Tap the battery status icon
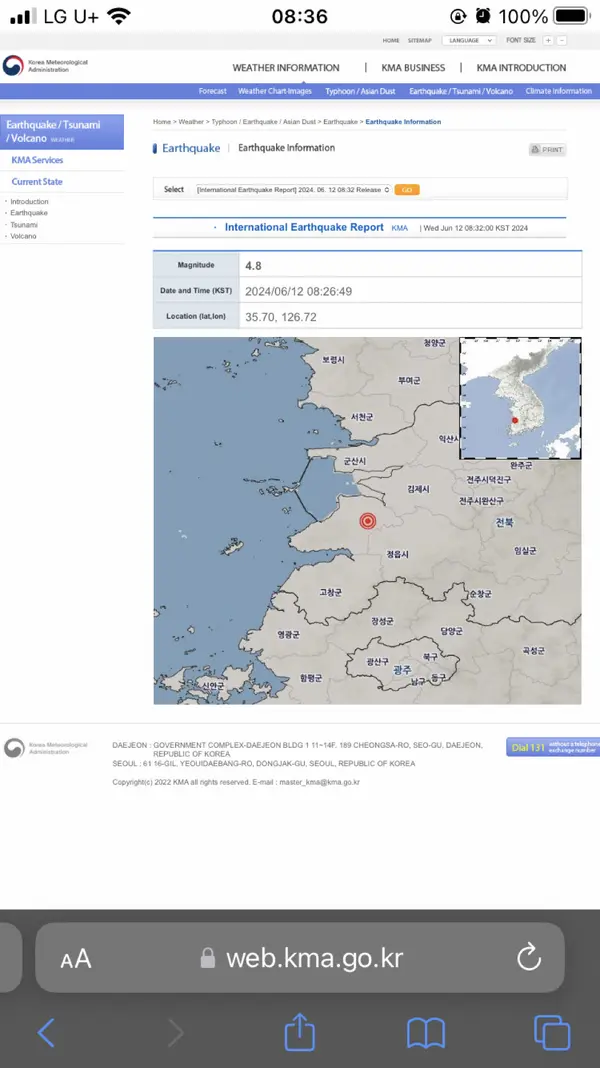Viewport: 600px width, 1068px height. [572, 16]
